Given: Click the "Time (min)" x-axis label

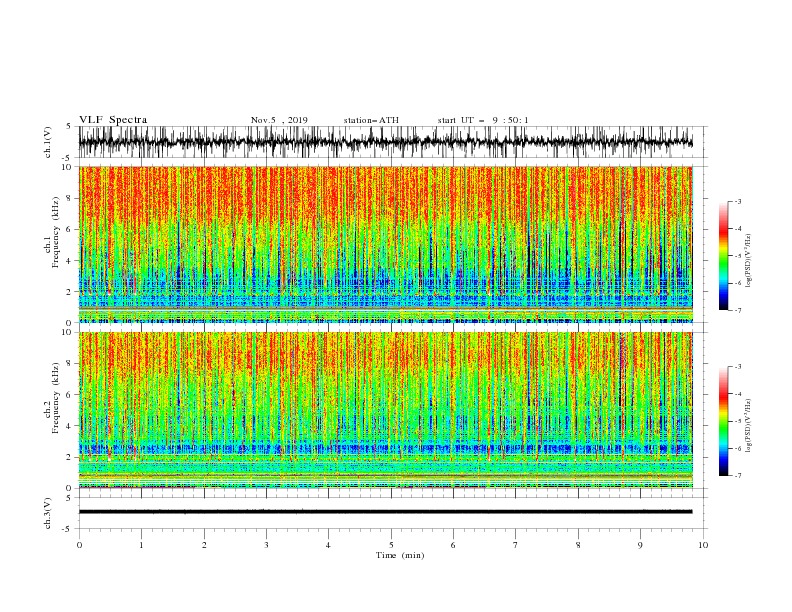Looking at the screenshot, I should click(400, 555).
